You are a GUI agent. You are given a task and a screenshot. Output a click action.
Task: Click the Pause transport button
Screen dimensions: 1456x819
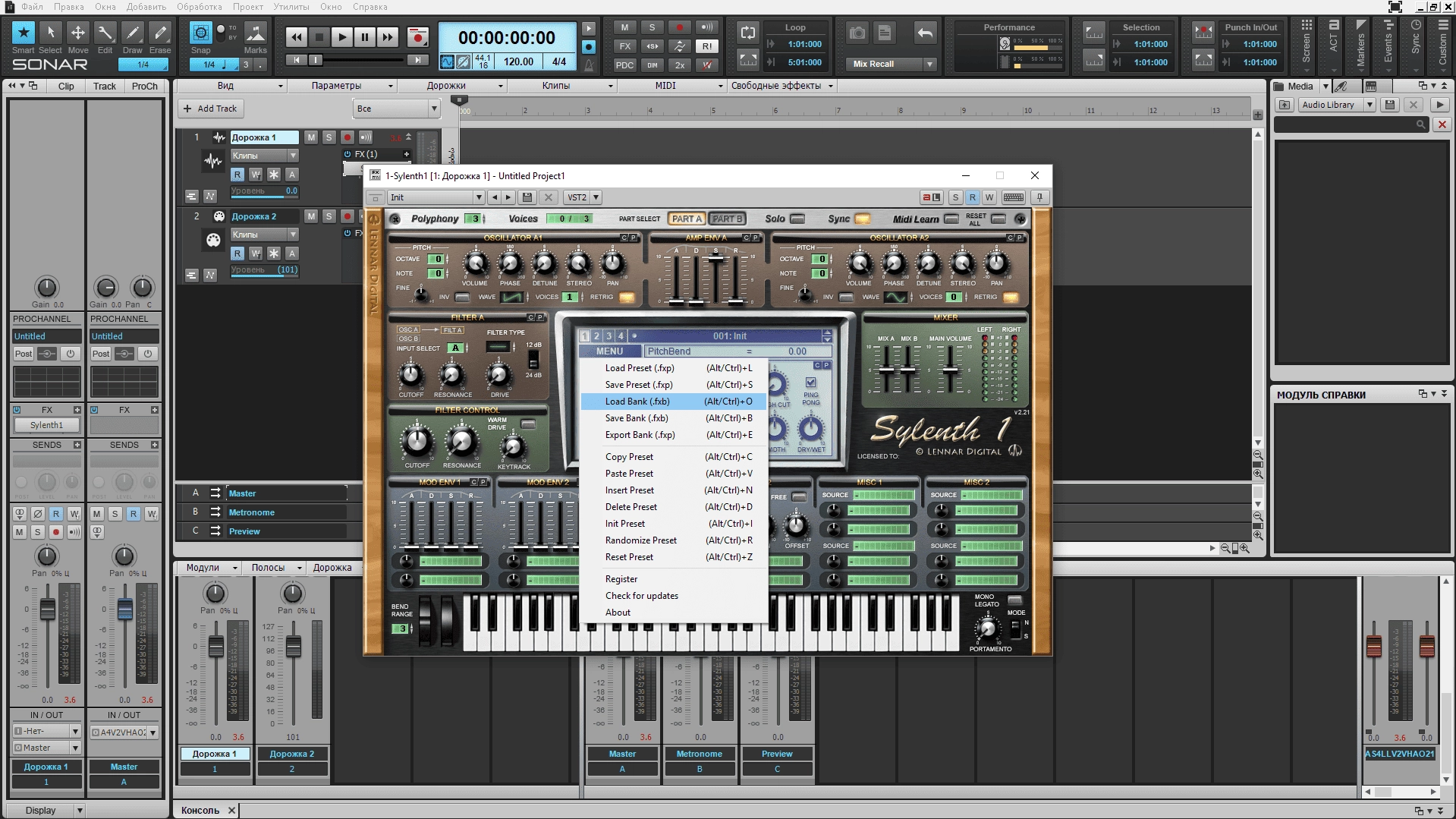pos(365,36)
